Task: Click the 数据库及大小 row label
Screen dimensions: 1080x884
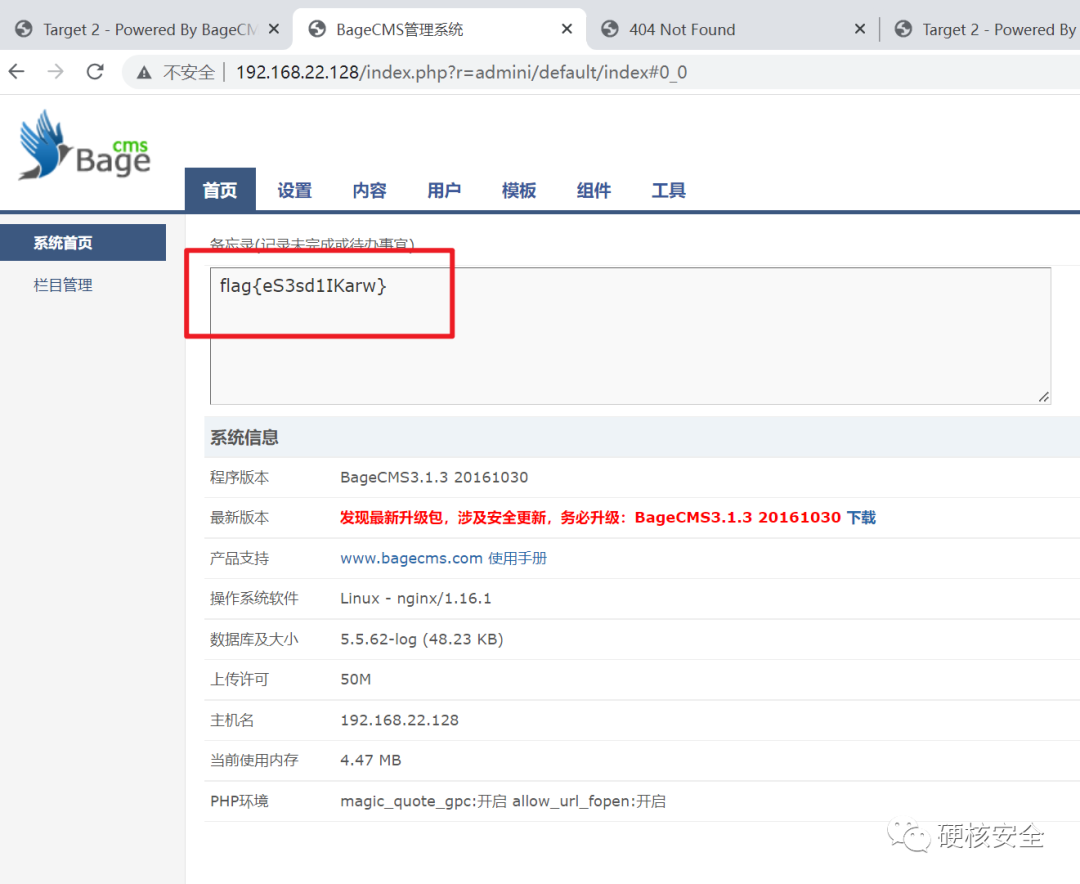Action: click(253, 639)
